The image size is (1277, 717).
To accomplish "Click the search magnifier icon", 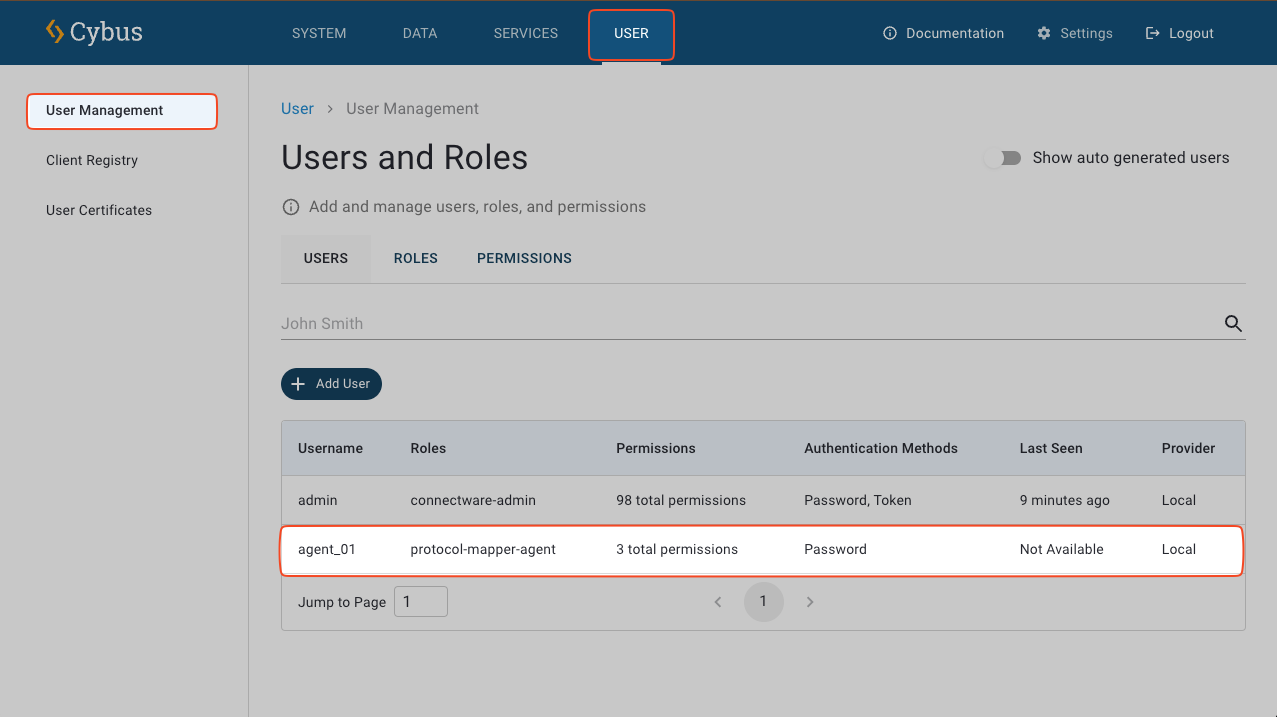I will pyautogui.click(x=1233, y=324).
